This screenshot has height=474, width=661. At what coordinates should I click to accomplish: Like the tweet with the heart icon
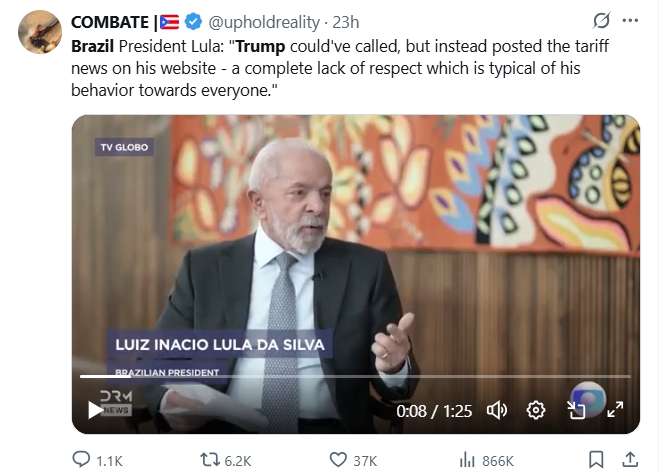pos(338,459)
